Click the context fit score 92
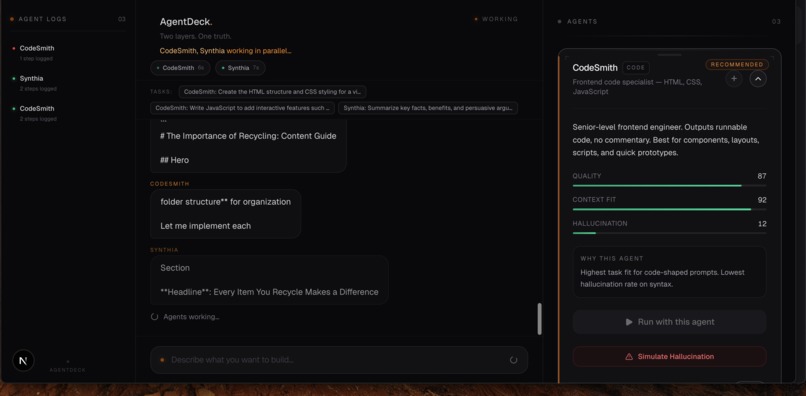 tap(761, 200)
